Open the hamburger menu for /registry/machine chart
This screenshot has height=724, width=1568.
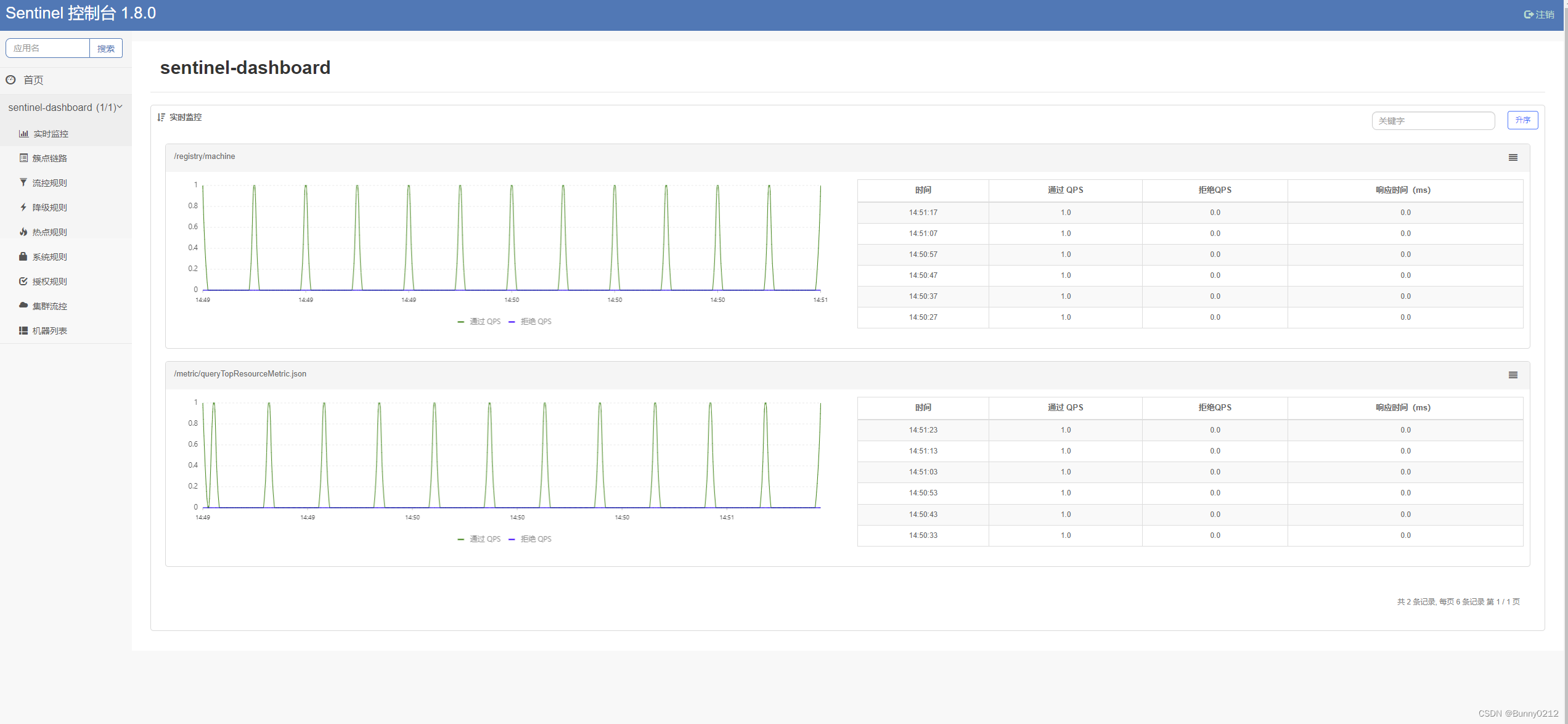(1513, 158)
